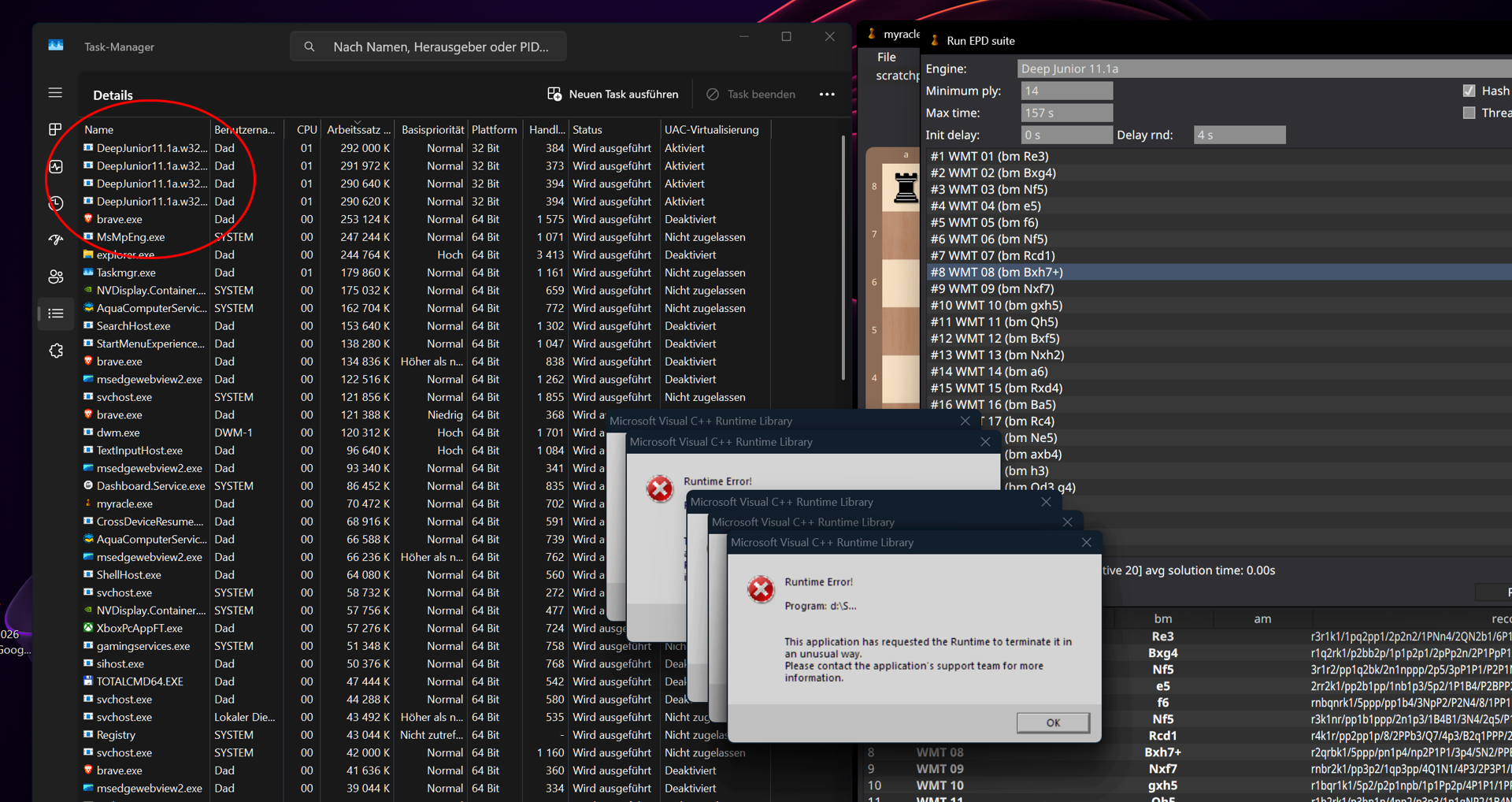Viewport: 1512px width, 802px height.
Task: Select EPD entry #10 WMT 10 (bm gxh5)
Action: pyautogui.click(x=1219, y=305)
